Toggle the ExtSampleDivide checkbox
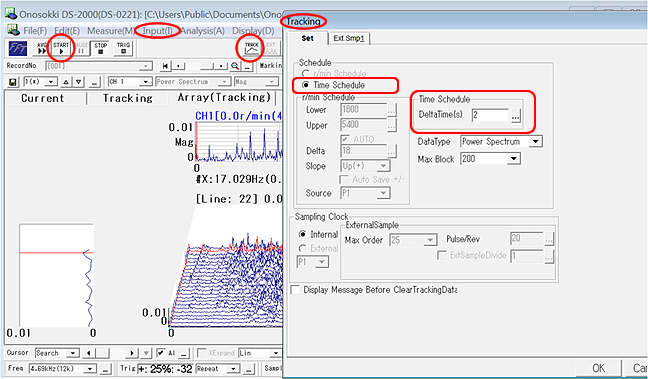Screen dimensions: 648x379 [x=442, y=255]
